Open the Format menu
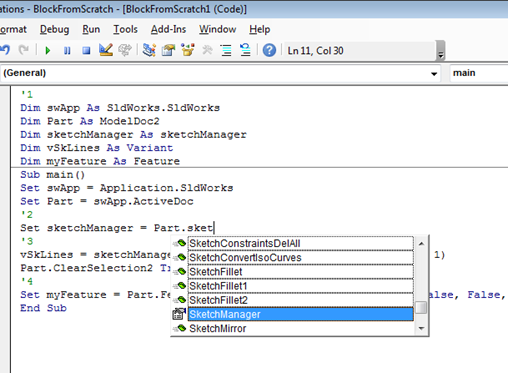Screen dimensions: 508x373 click(x=13, y=29)
